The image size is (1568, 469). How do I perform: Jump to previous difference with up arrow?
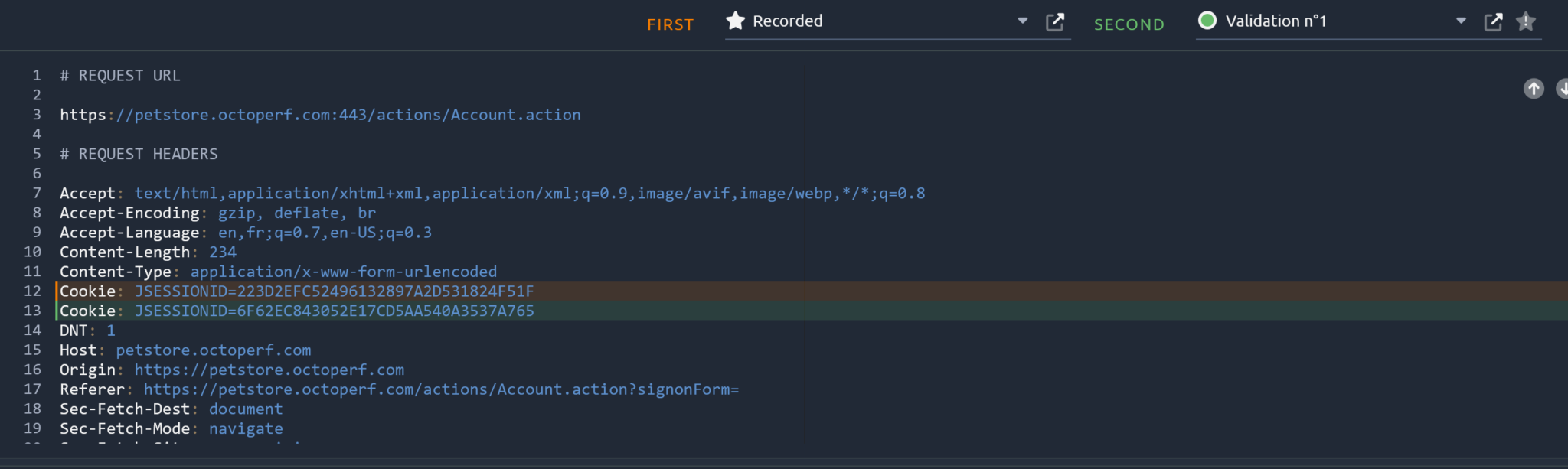[x=1534, y=89]
